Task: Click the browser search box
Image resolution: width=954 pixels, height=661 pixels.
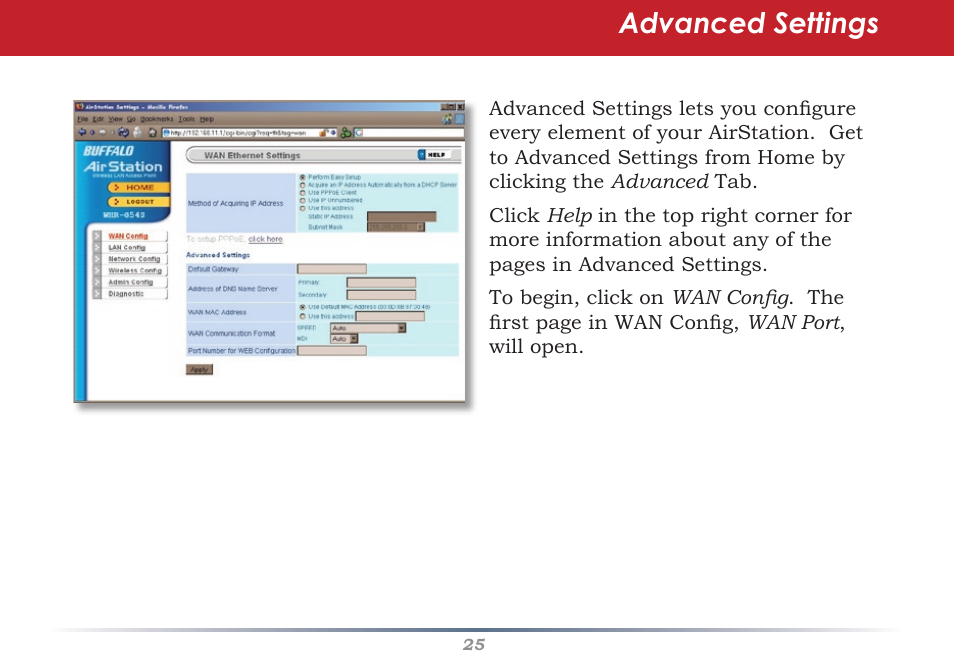Action: coord(409,132)
